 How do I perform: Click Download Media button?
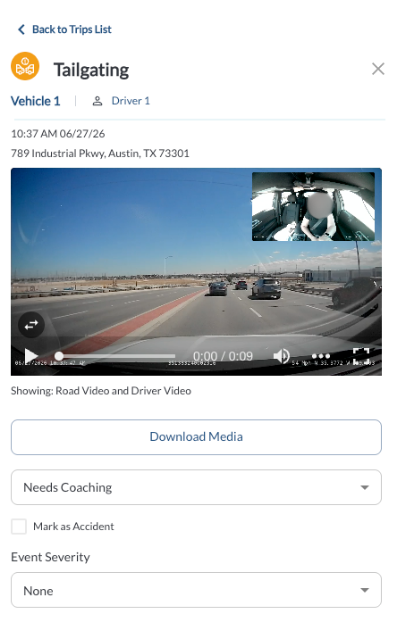tap(196, 437)
